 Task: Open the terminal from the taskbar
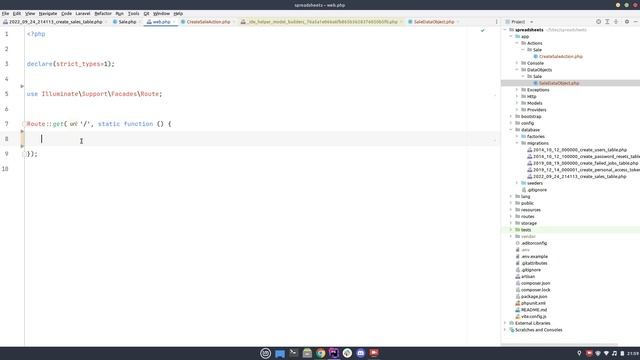293,353
